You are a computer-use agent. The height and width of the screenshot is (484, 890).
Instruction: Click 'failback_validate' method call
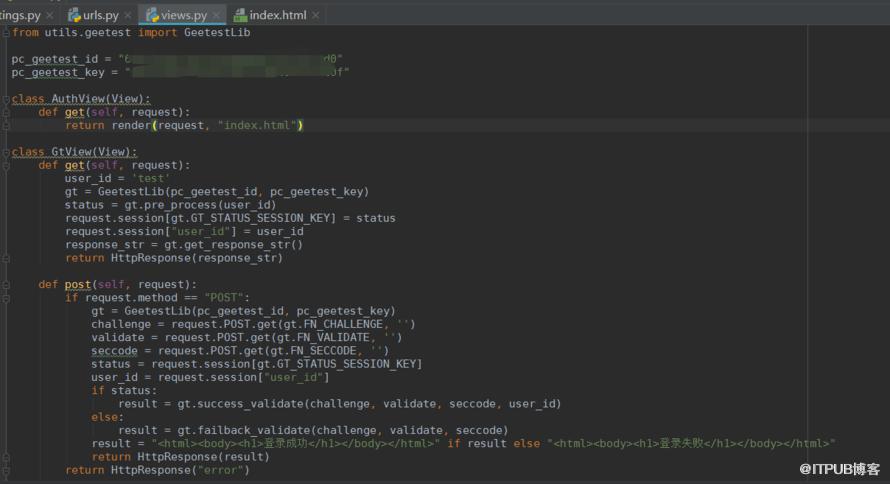253,431
